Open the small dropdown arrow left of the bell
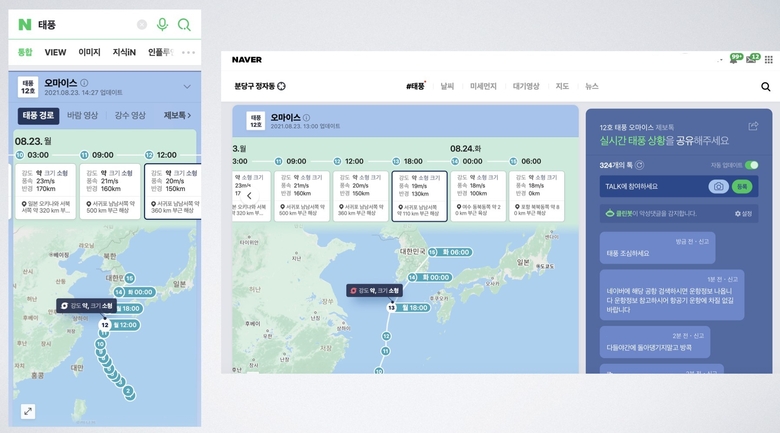Viewport: 780px width, 433px height. [x=719, y=60]
